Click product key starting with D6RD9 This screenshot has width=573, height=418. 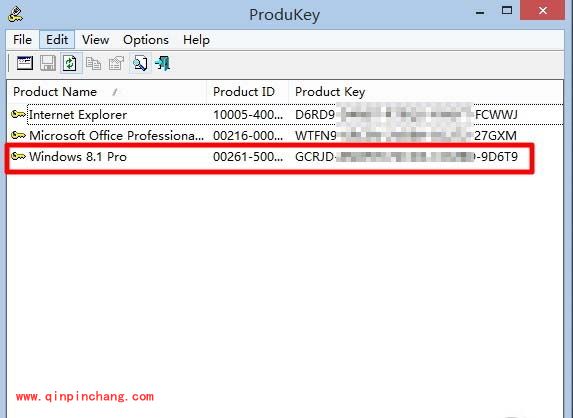pos(406,115)
